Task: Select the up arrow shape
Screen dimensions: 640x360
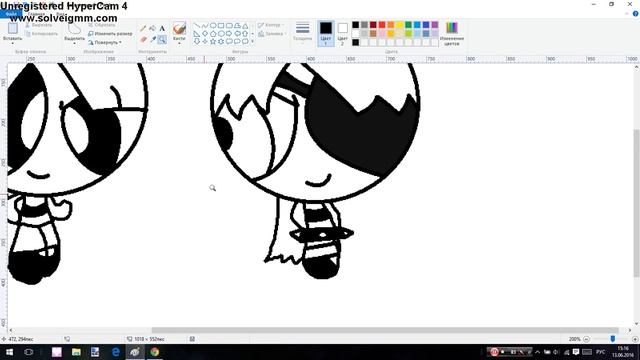Action: (245, 34)
